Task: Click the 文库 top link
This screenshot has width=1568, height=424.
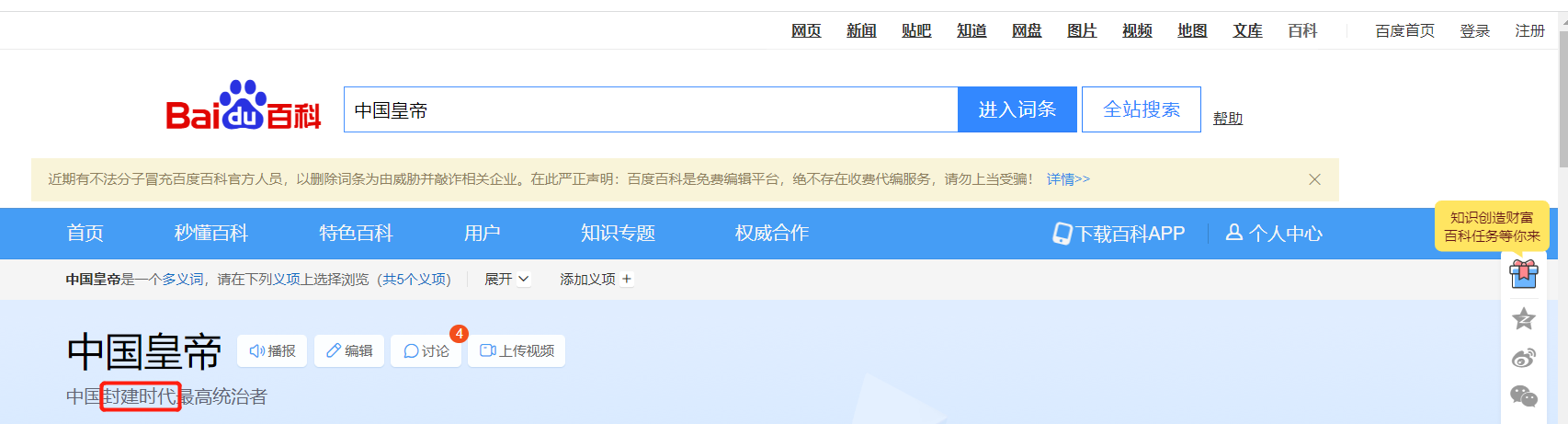Action: (x=1247, y=31)
